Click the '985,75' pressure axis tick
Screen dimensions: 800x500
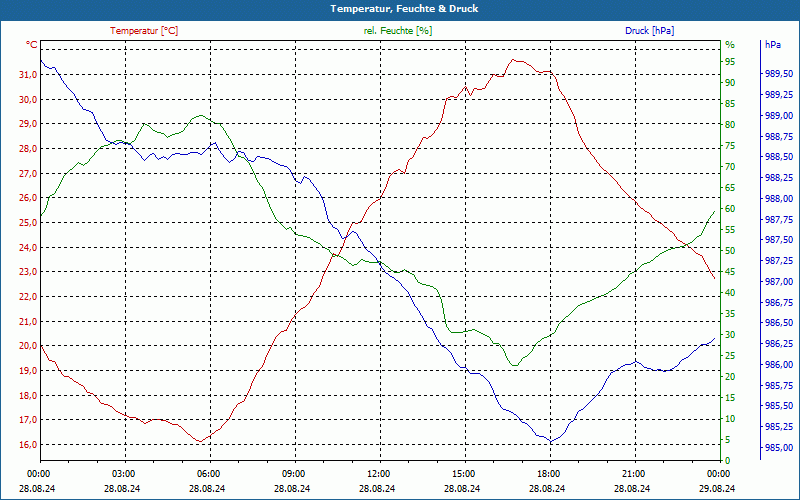click(x=779, y=385)
